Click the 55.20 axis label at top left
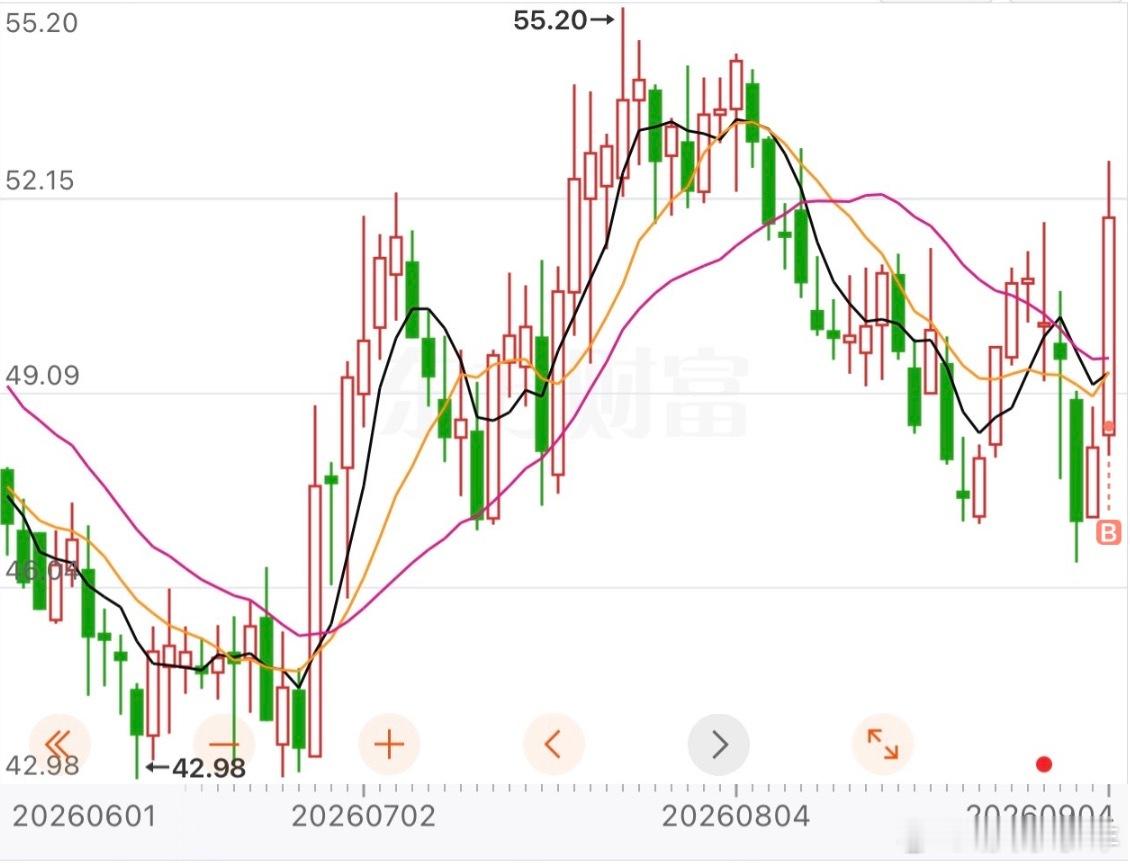The image size is (1130, 864). [41, 23]
